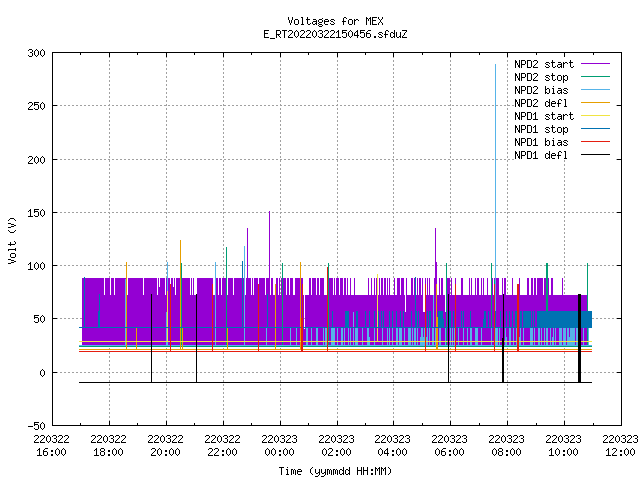Screen dimensions: 640x480
Task: Click the y-axis tick label 300
Action: [36, 53]
